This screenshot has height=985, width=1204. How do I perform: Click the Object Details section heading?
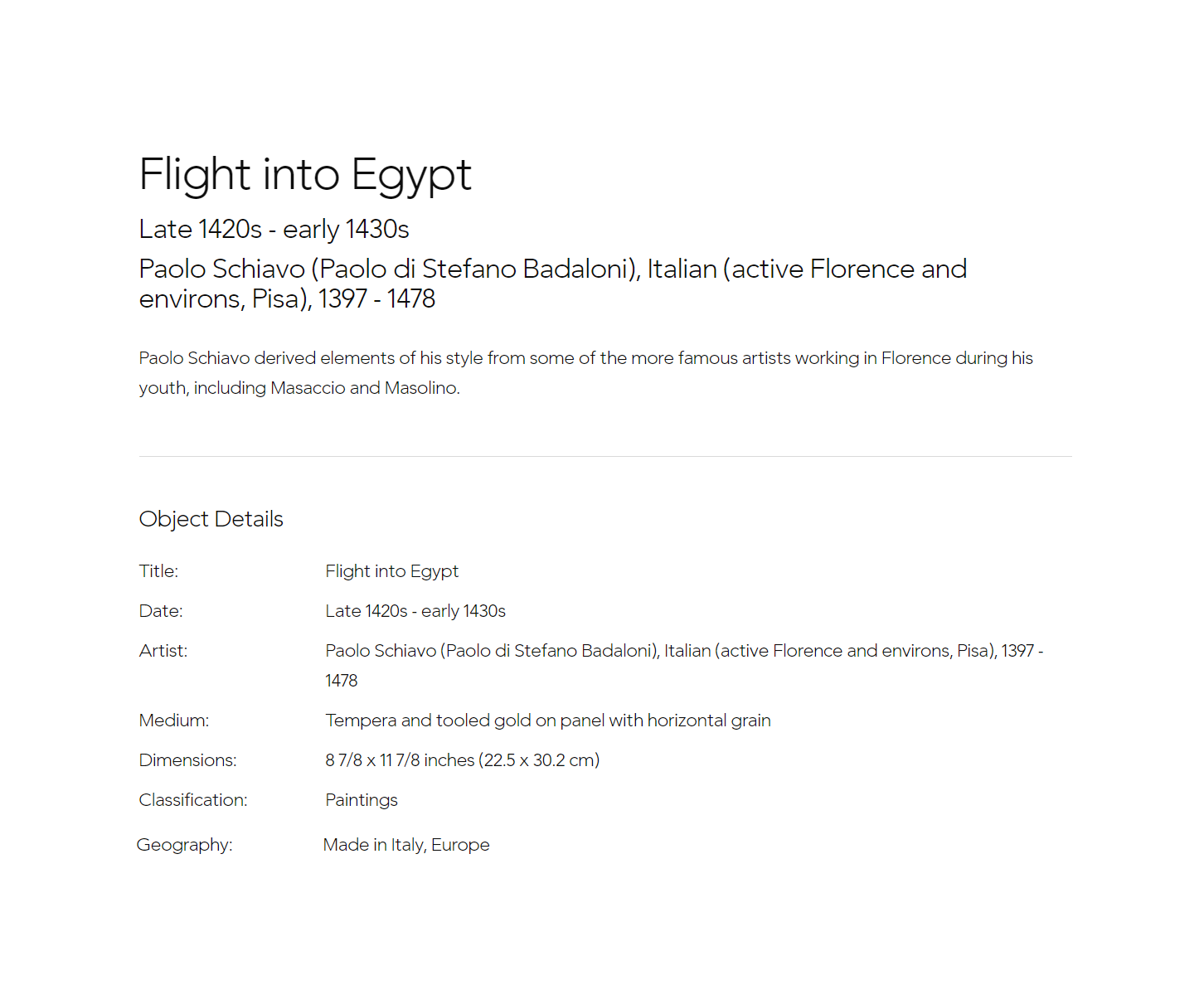(211, 519)
